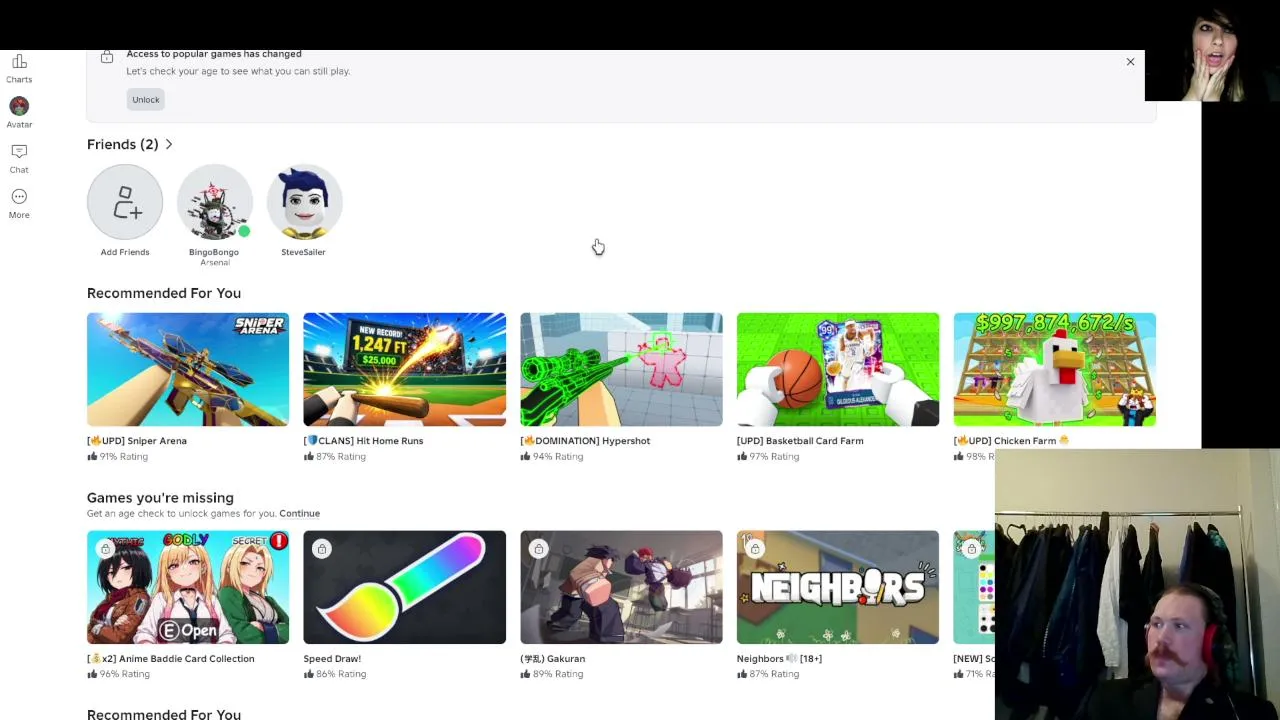
Task: Click the lock icon on Speed Draw! thumbnail
Action: [x=322, y=549]
